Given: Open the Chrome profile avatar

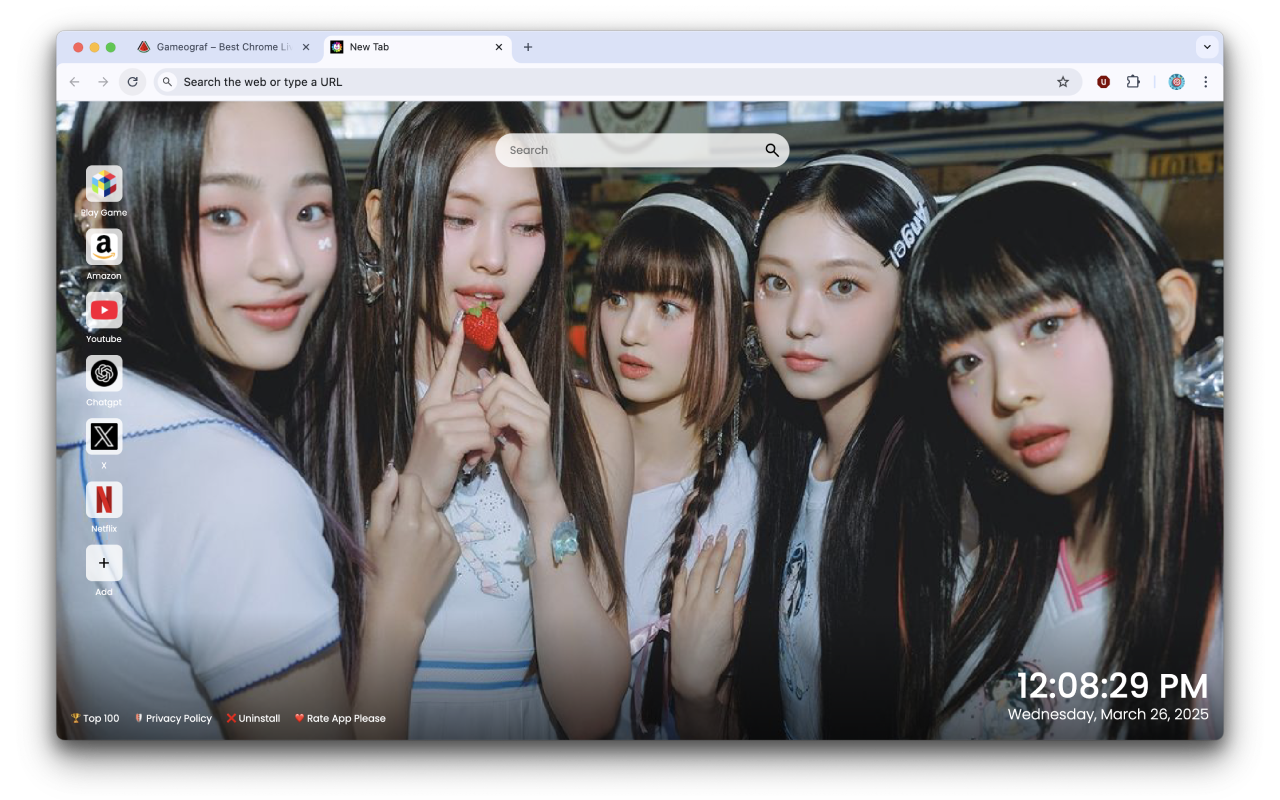Looking at the screenshot, I should point(1176,82).
